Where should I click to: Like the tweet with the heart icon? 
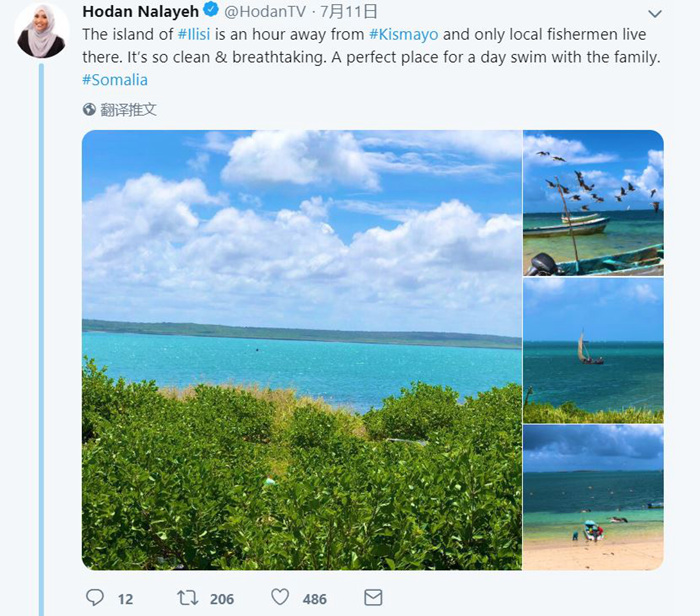[281, 598]
